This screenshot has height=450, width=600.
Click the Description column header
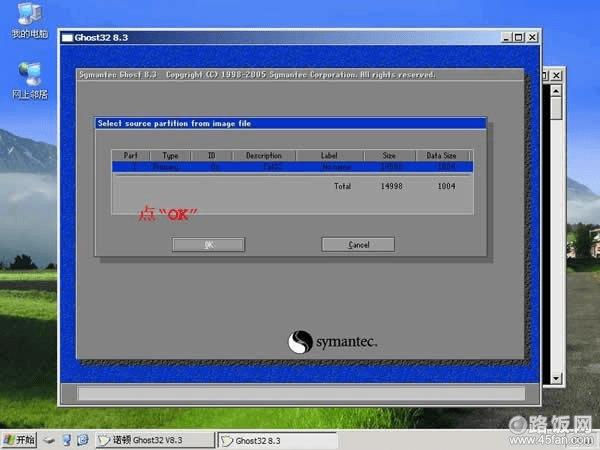(x=264, y=155)
